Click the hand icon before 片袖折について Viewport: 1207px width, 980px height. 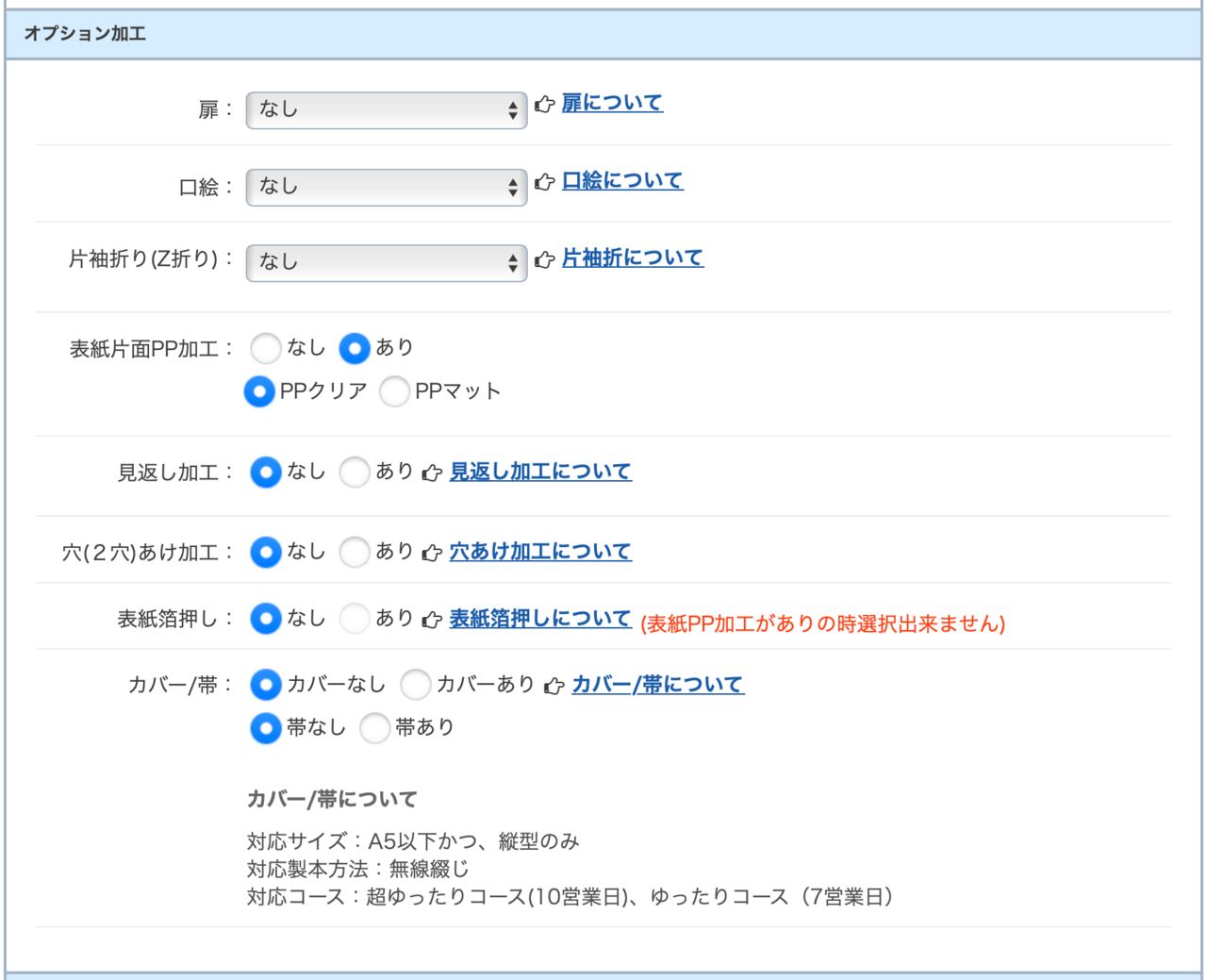[544, 259]
